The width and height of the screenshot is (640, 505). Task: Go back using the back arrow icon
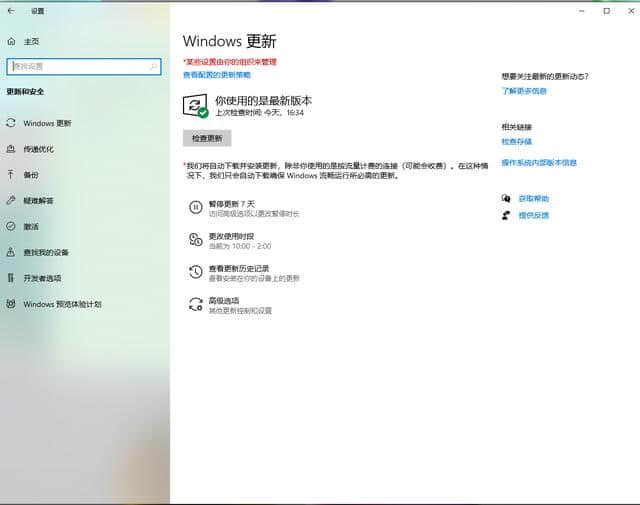point(11,11)
